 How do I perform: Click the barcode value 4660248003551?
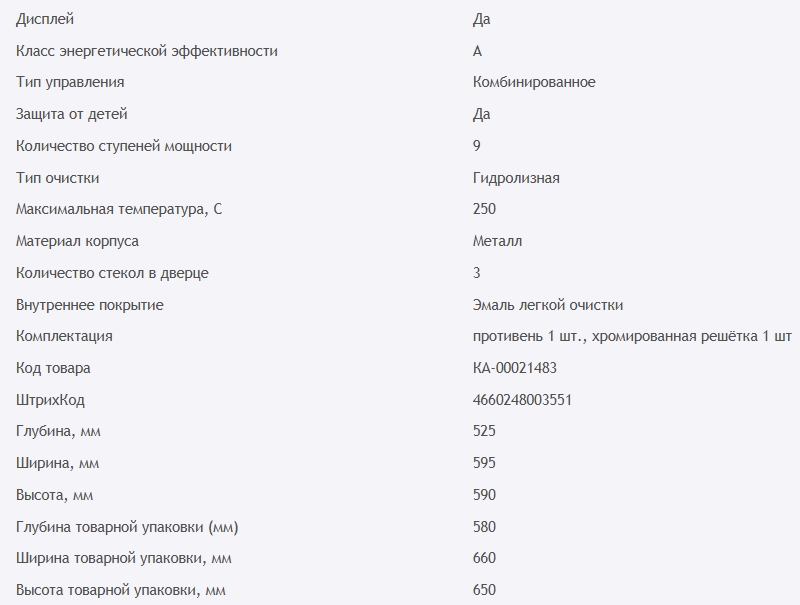click(522, 400)
